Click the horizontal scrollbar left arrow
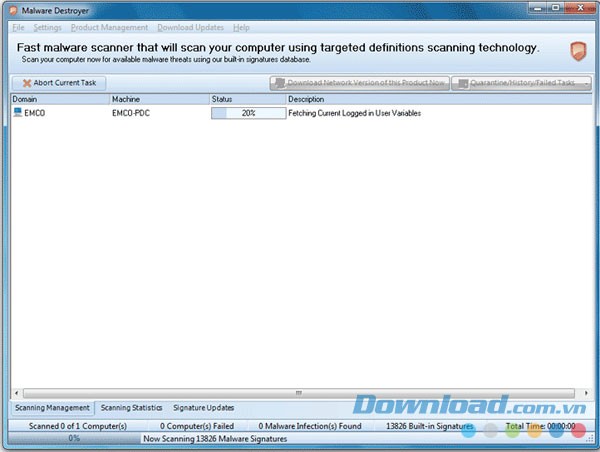 coord(16,393)
